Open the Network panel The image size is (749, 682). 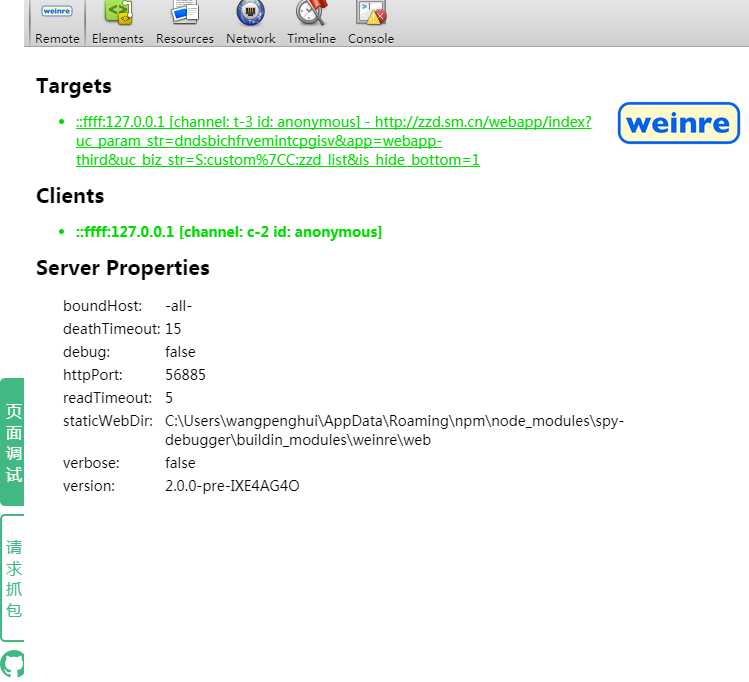(x=250, y=23)
